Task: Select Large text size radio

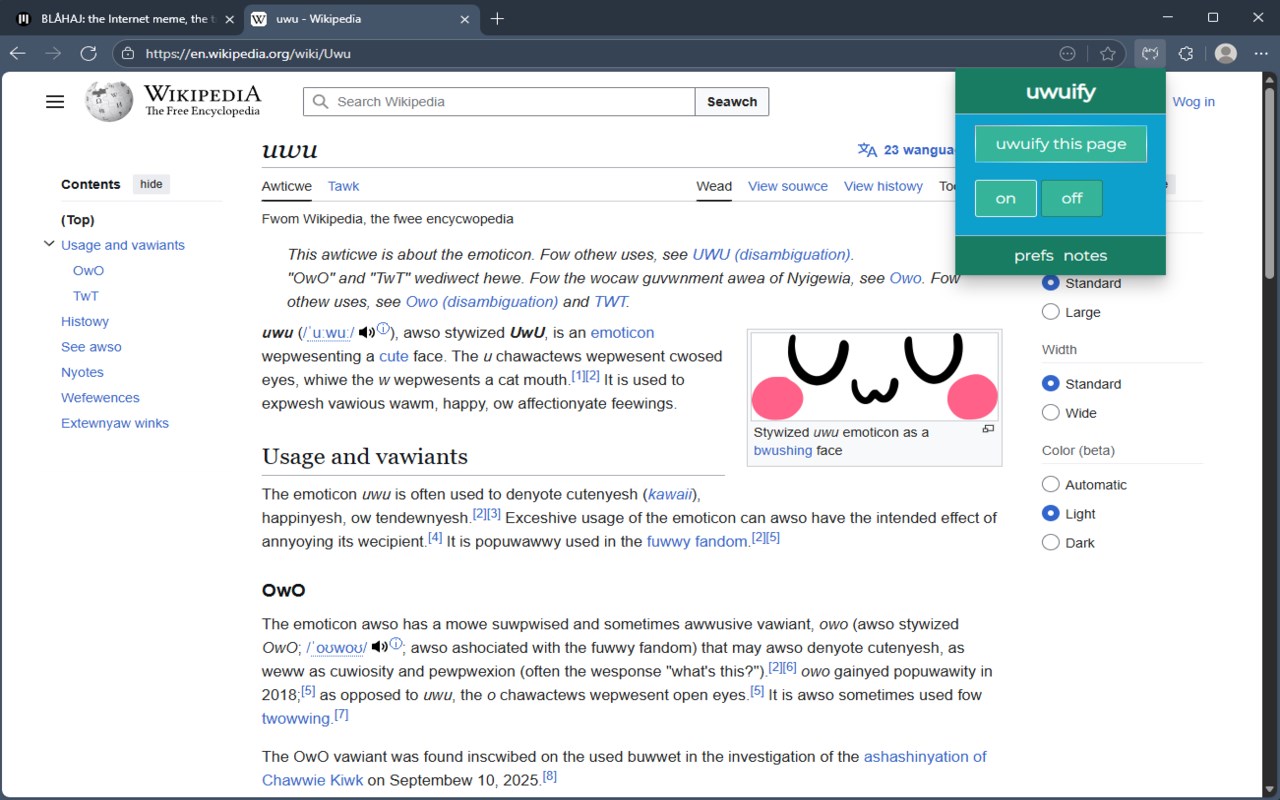Action: [1051, 312]
